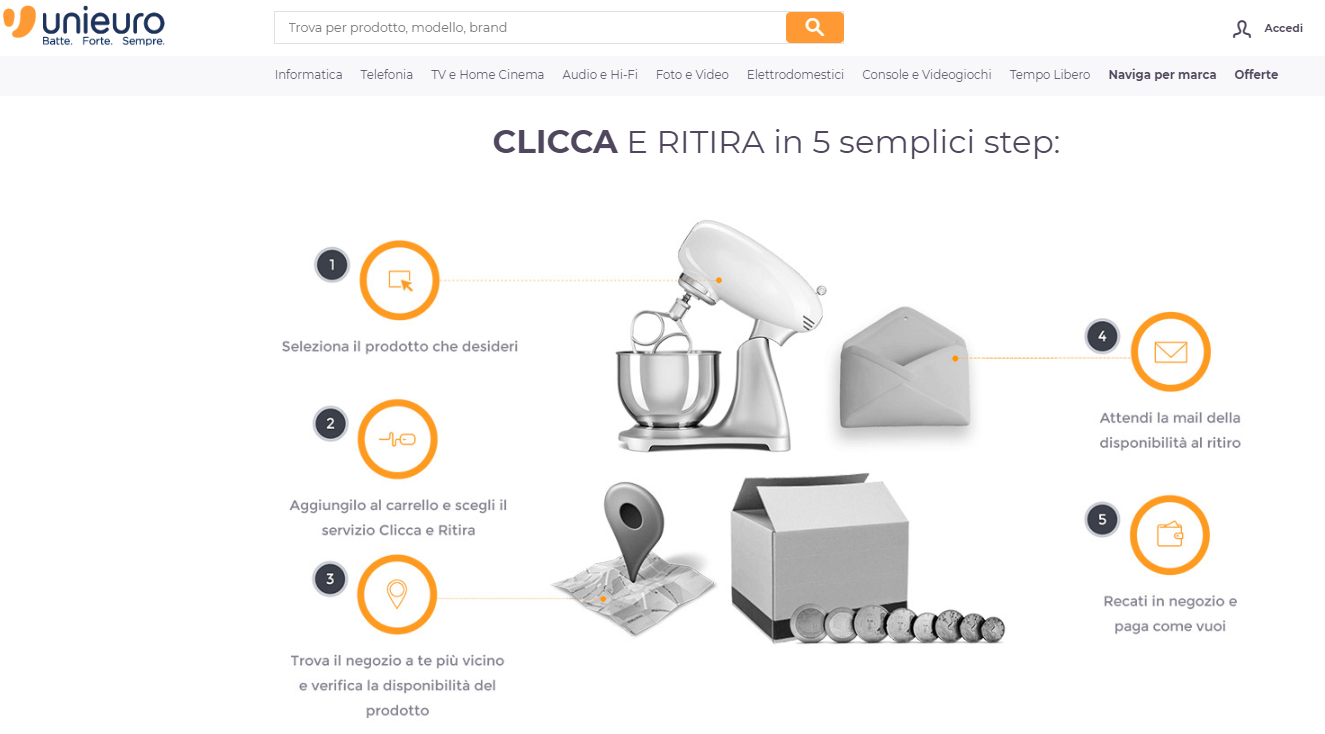The height and width of the screenshot is (734, 1325).
Task: Go to the Offerte page
Action: [x=1256, y=75]
